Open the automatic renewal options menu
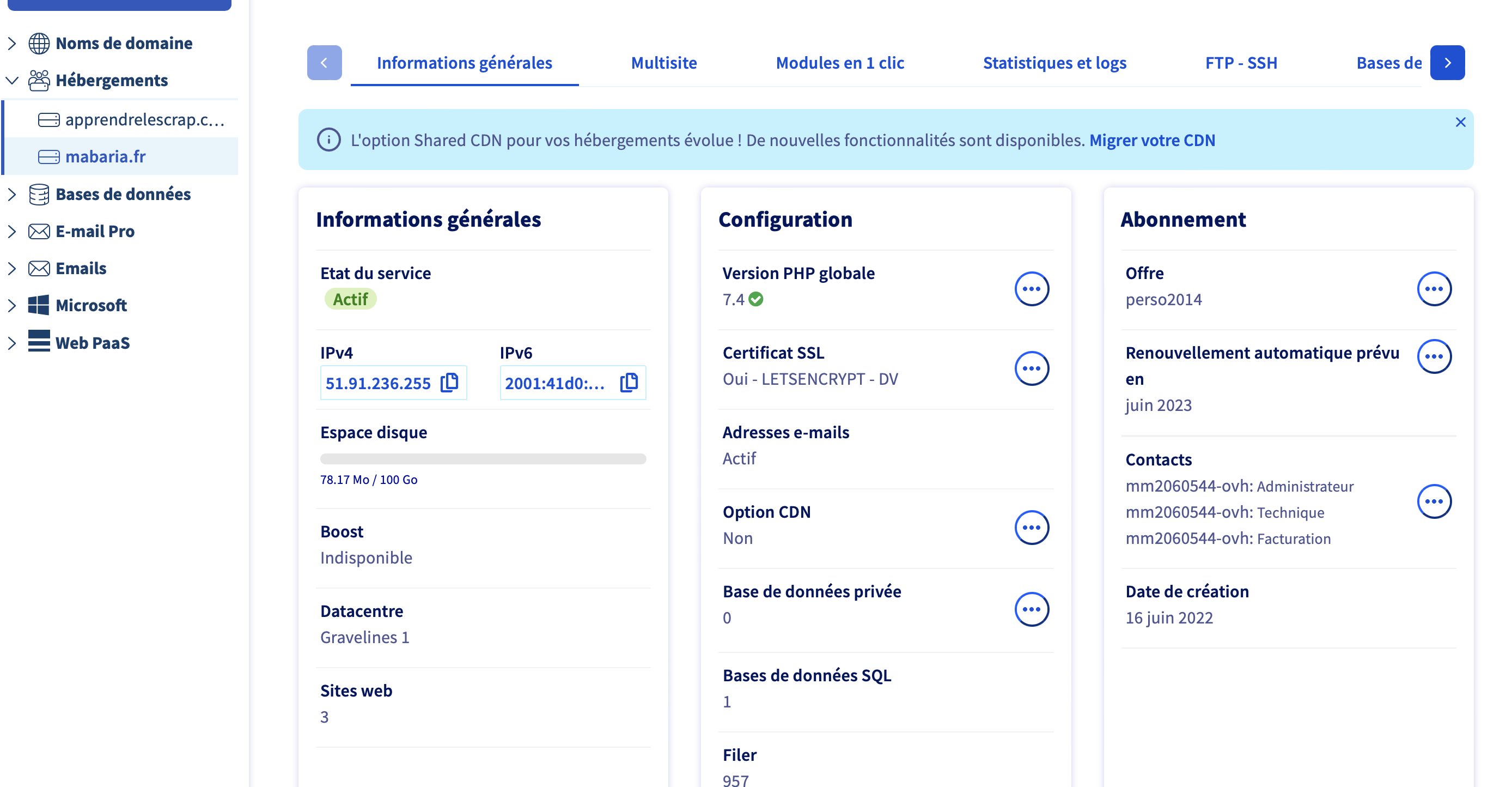 (x=1434, y=356)
